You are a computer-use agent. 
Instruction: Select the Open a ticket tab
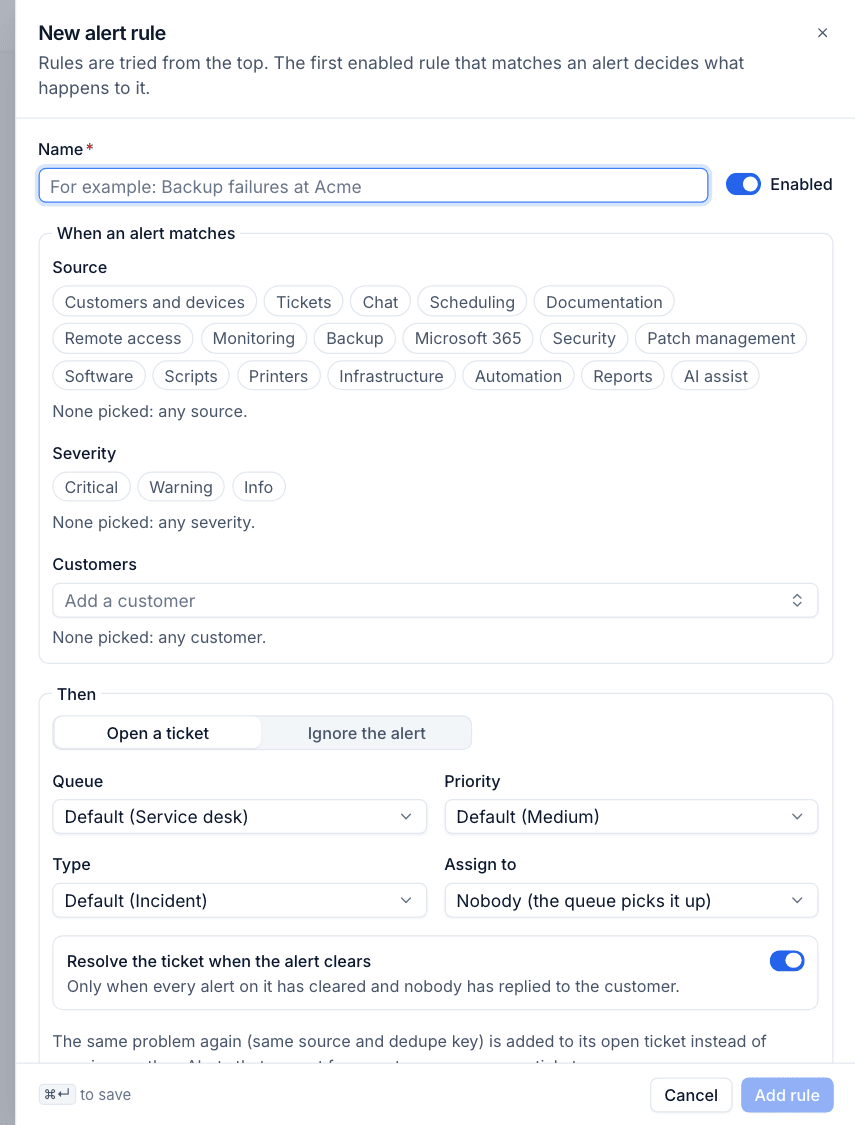pos(158,733)
